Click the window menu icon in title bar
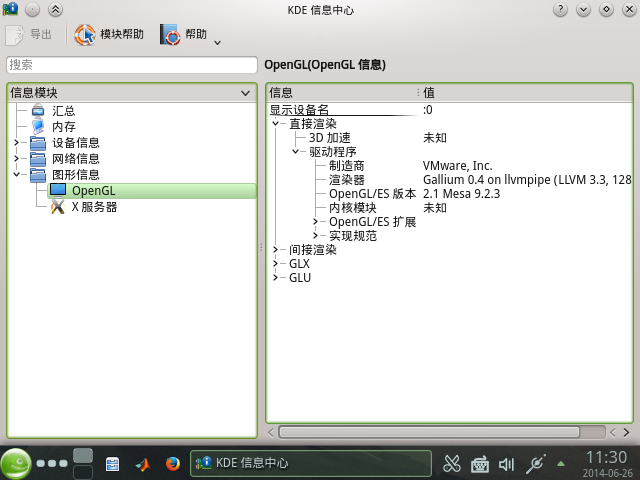The width and height of the screenshot is (640, 480). coord(10,9)
